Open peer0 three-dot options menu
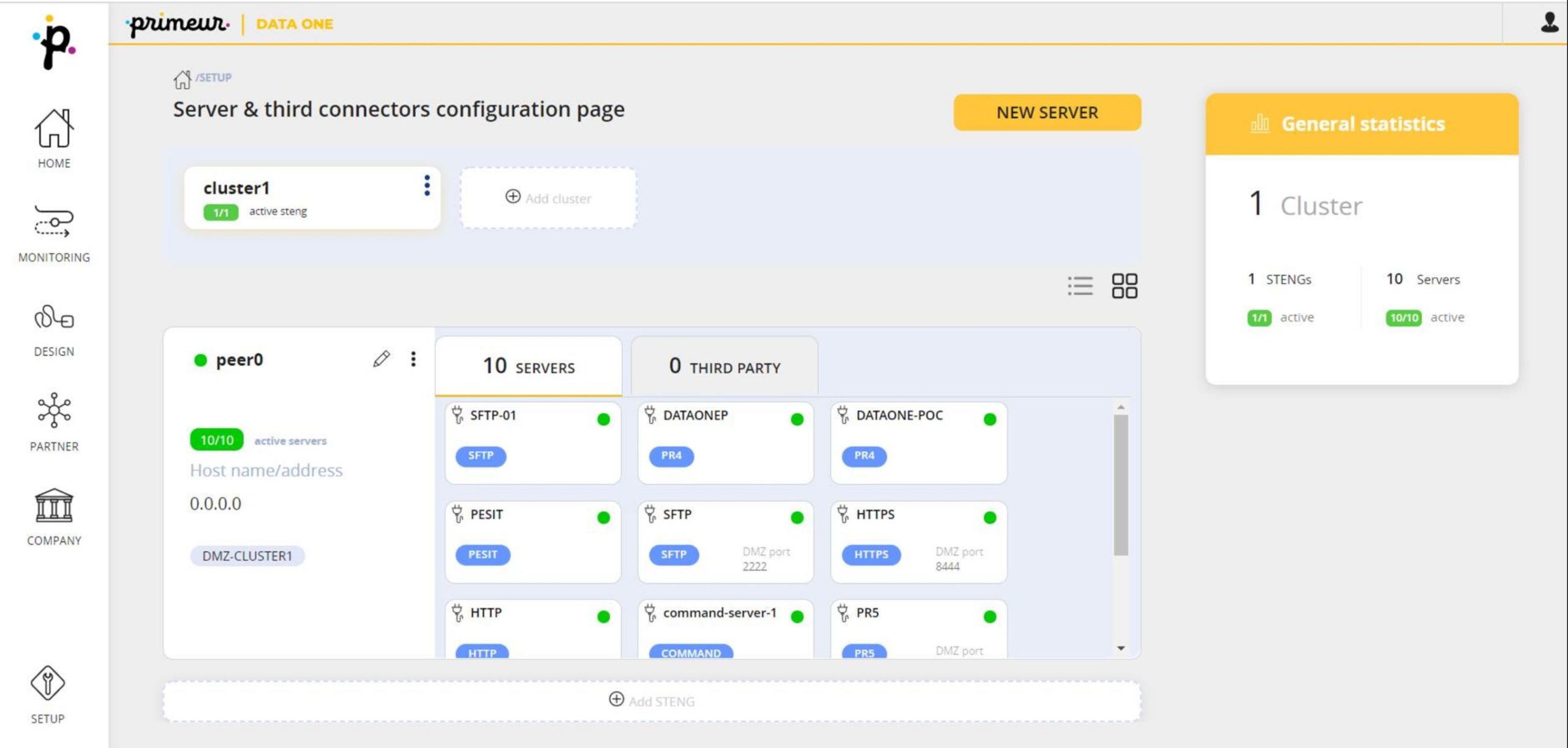 [413, 359]
